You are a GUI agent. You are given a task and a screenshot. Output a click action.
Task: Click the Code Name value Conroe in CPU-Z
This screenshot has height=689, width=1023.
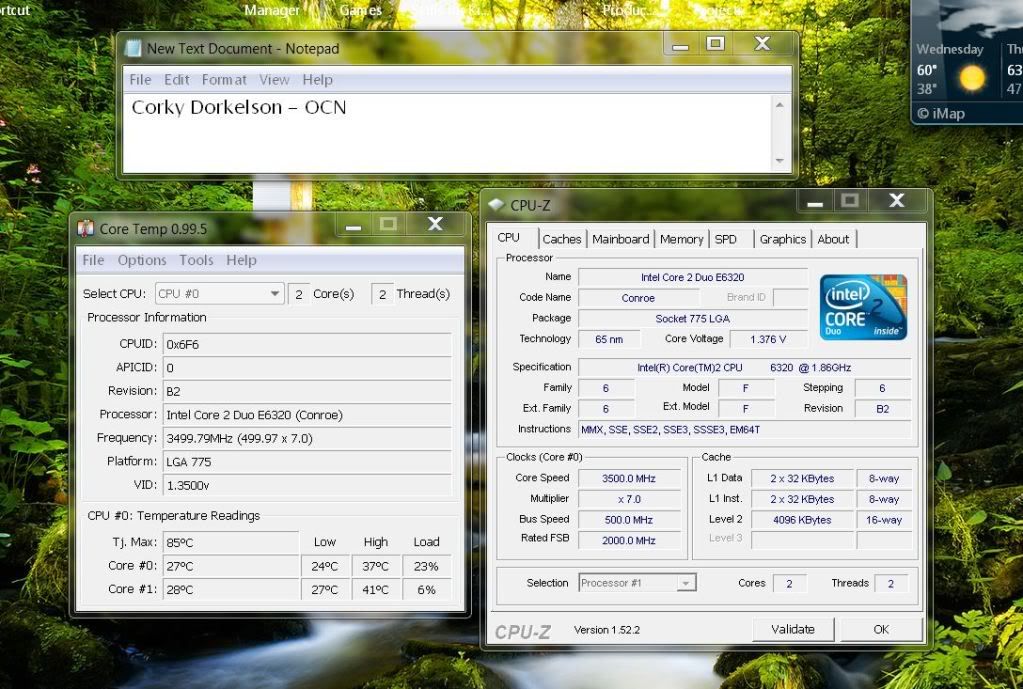coord(638,298)
